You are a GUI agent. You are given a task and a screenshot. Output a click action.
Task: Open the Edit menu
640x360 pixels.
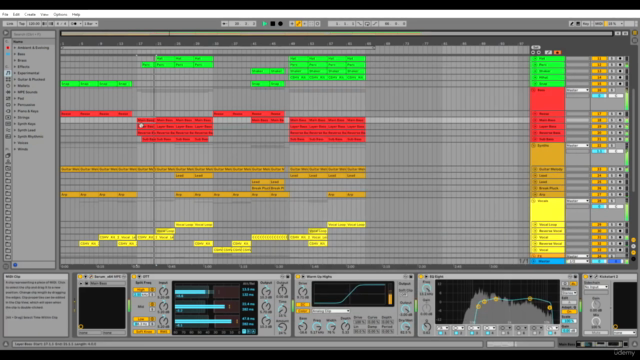coord(16,14)
